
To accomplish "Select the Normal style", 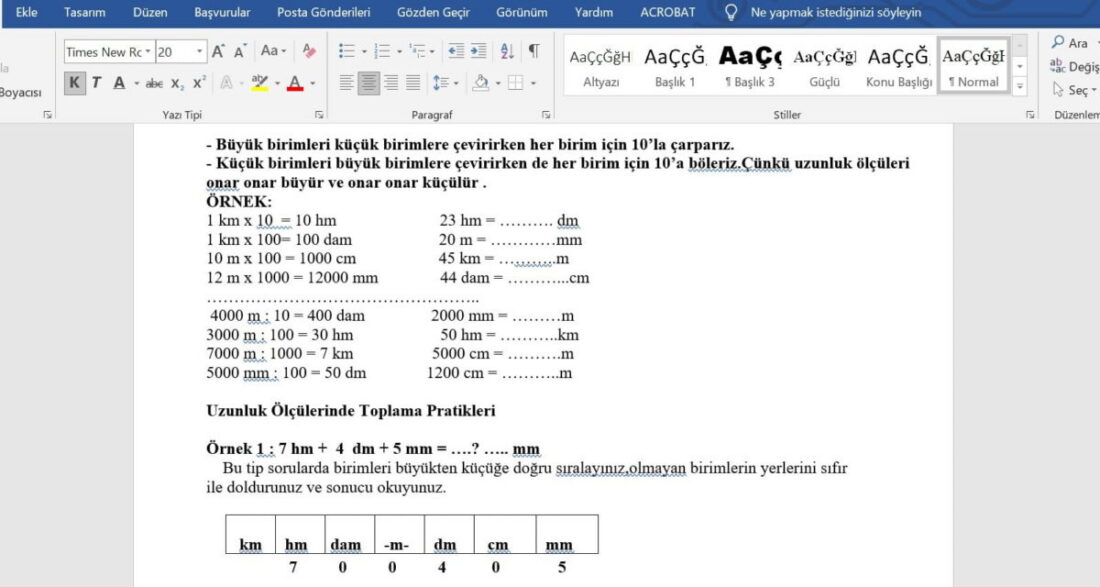I will coord(973,66).
